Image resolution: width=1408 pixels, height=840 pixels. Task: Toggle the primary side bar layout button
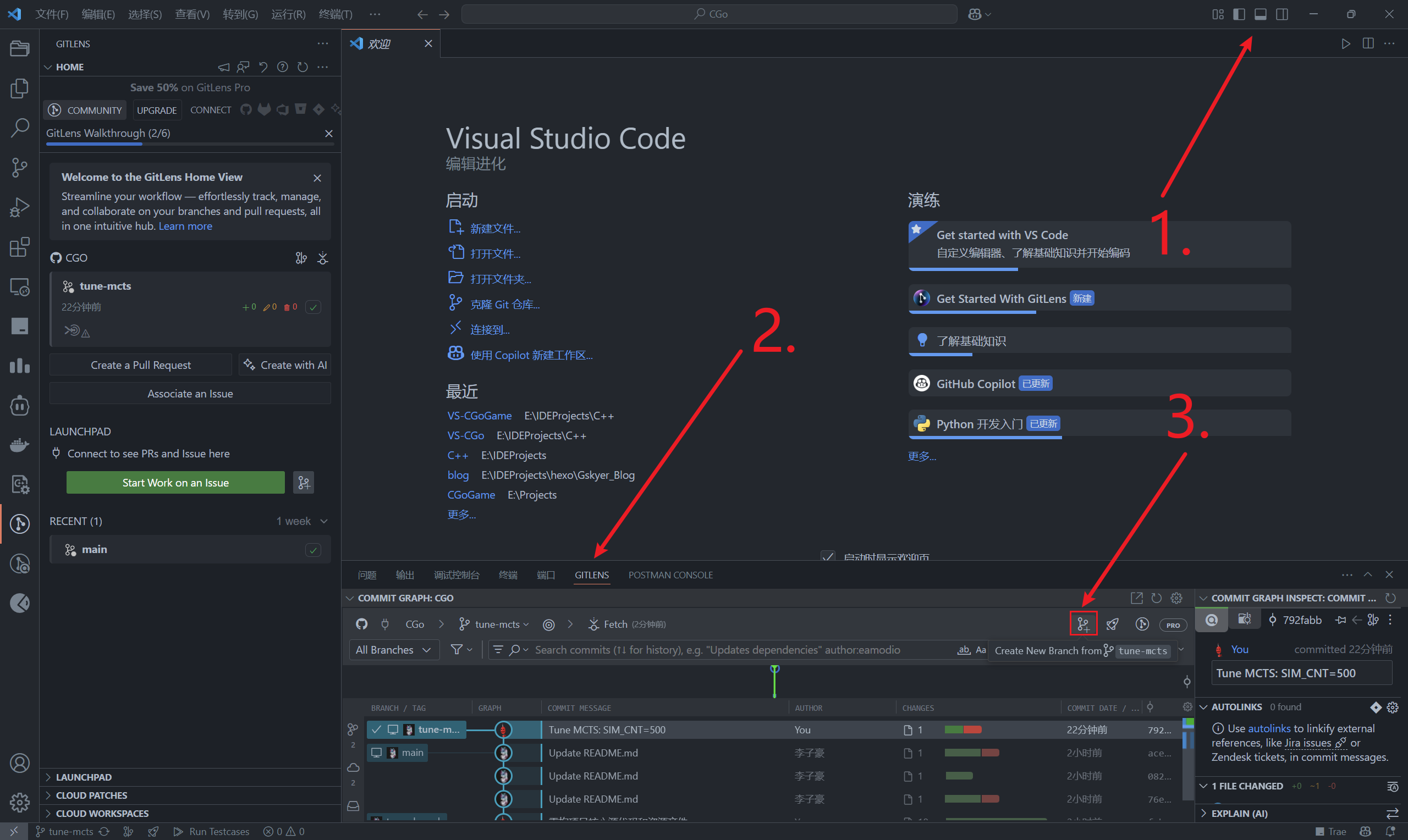(1239, 14)
